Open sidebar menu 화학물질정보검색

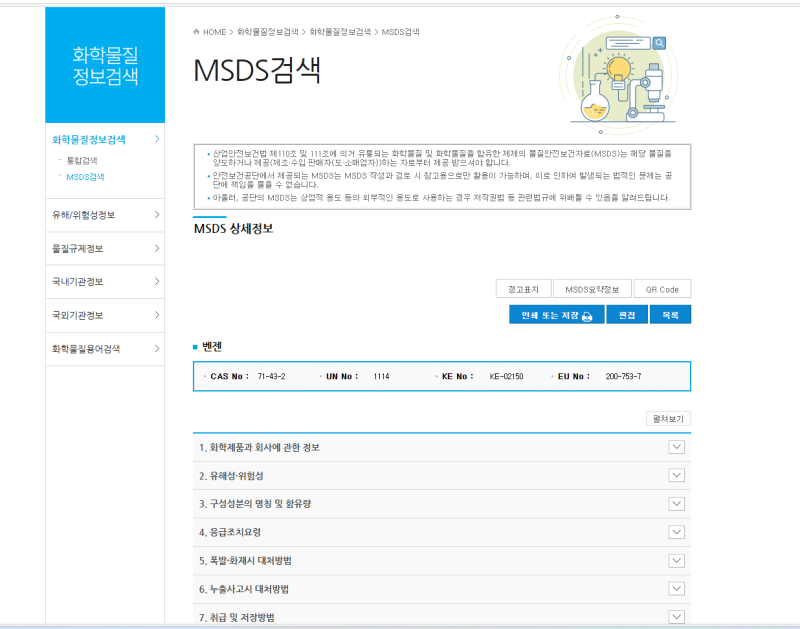[105, 139]
